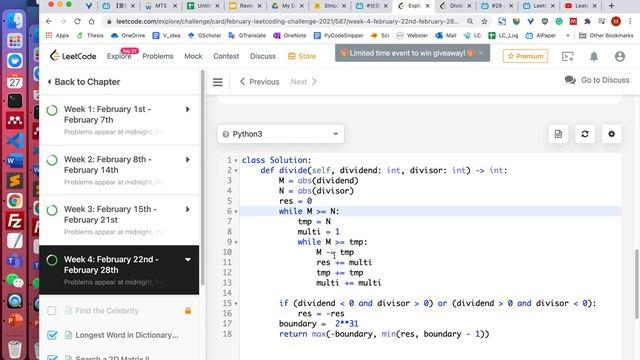Open Launchpad from the dock
This screenshot has width=640, height=360.
click(x=15, y=40)
